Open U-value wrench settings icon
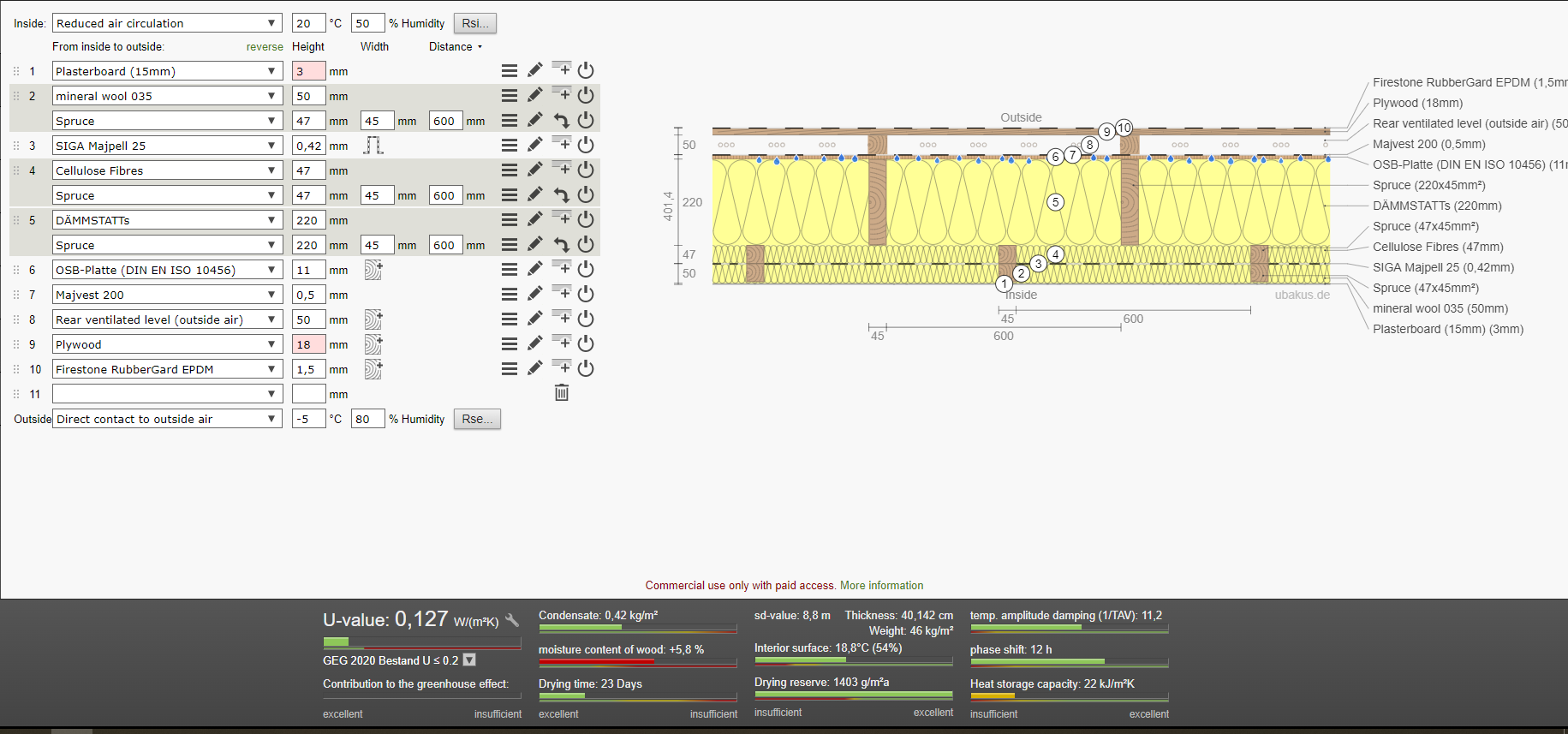Screen dimensions: 1568x734 point(512,620)
